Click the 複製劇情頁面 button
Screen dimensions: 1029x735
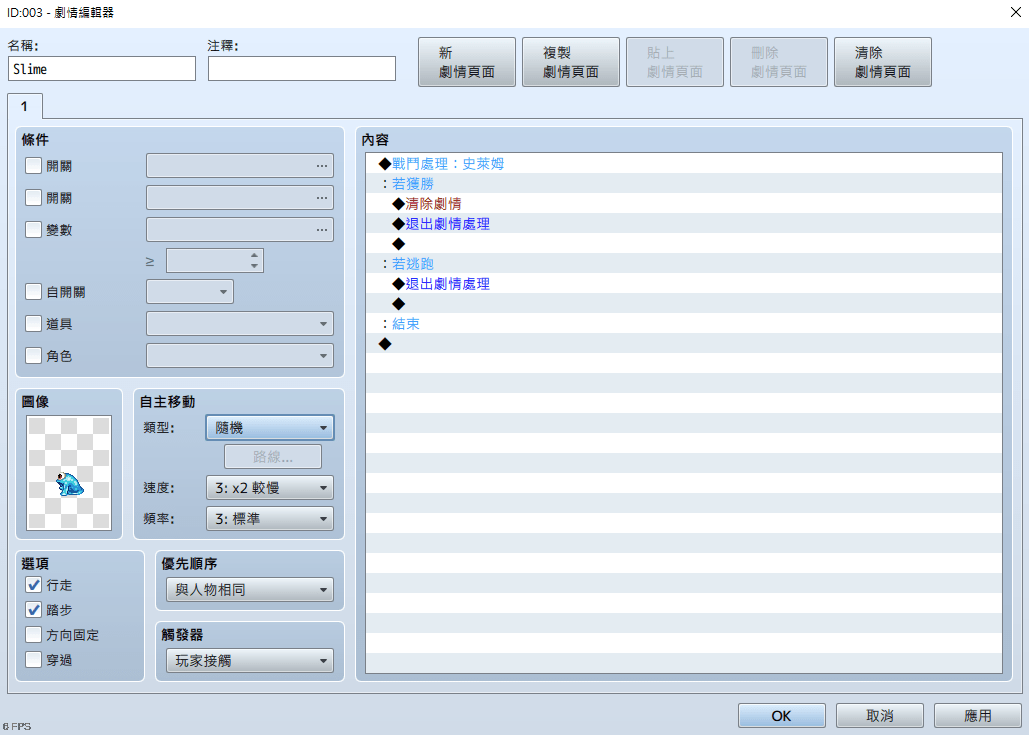click(570, 62)
